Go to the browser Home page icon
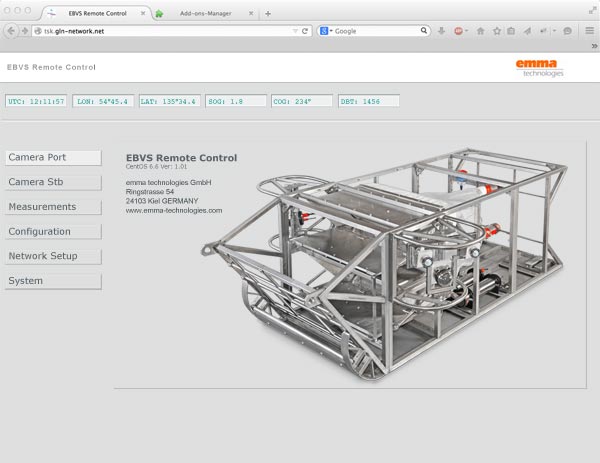This screenshot has height=463, width=600. pyautogui.click(x=481, y=31)
